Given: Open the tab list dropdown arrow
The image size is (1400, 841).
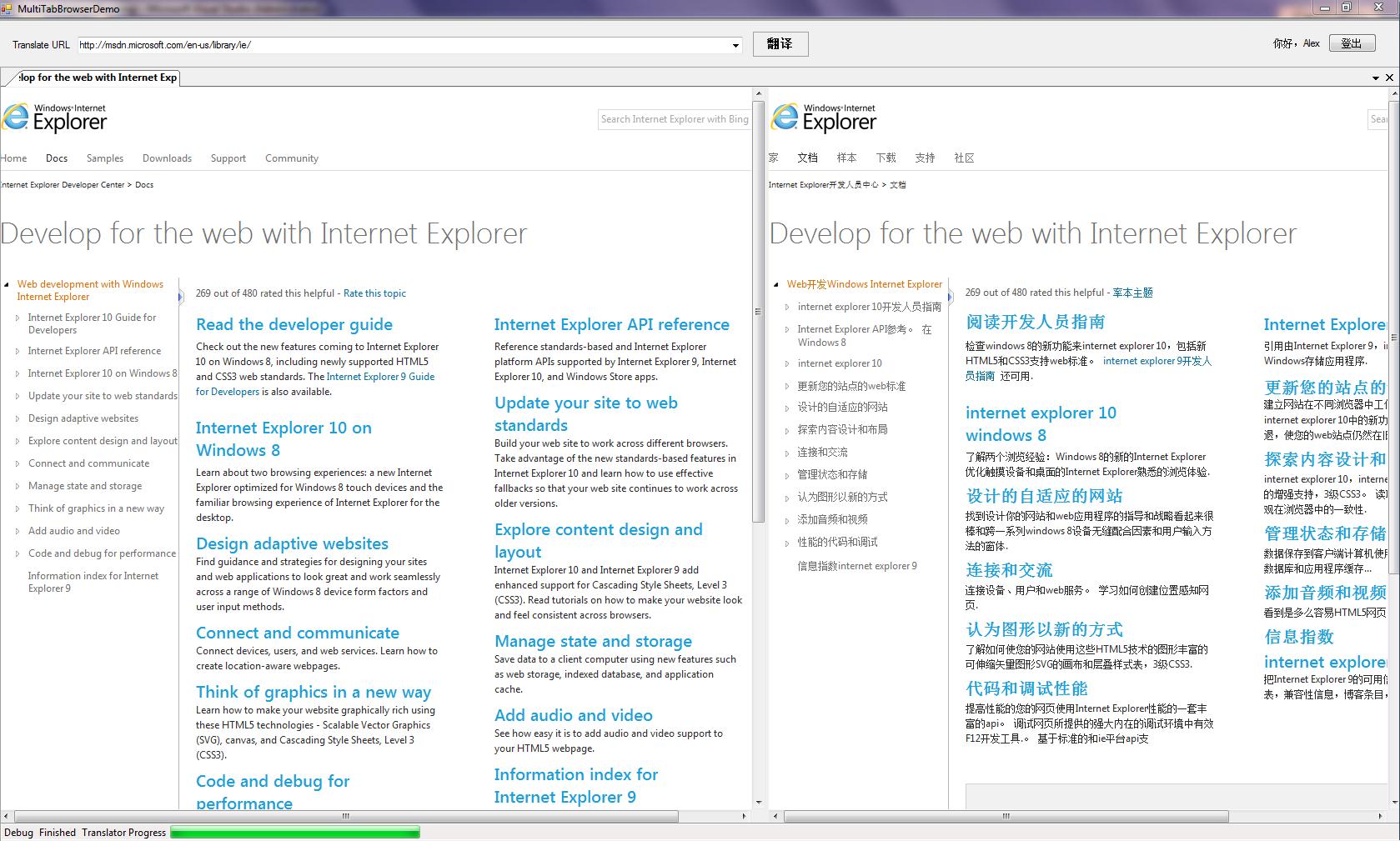Looking at the screenshot, I should 1375,78.
